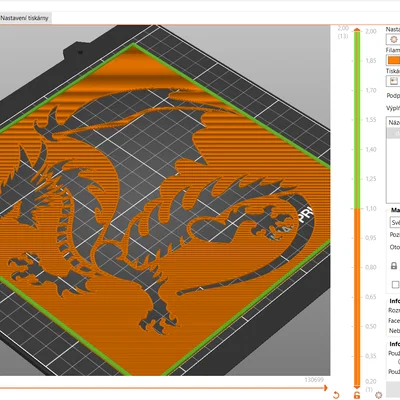
Task: Click the 1,55 layer height label
Action: [x=371, y=120]
